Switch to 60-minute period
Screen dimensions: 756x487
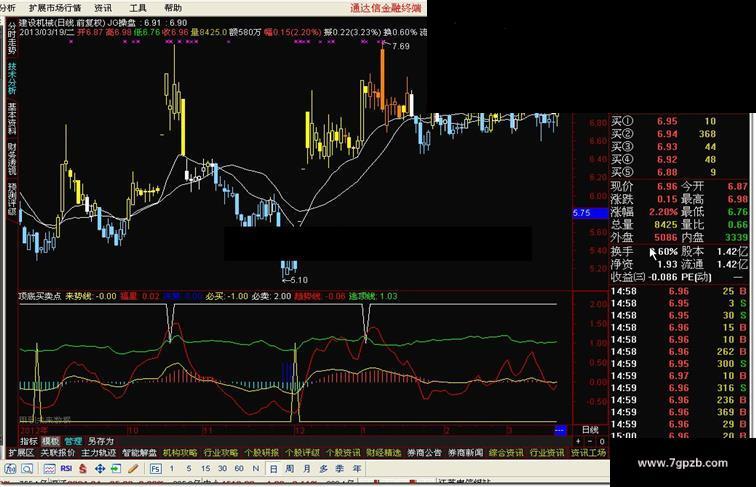tap(239, 468)
